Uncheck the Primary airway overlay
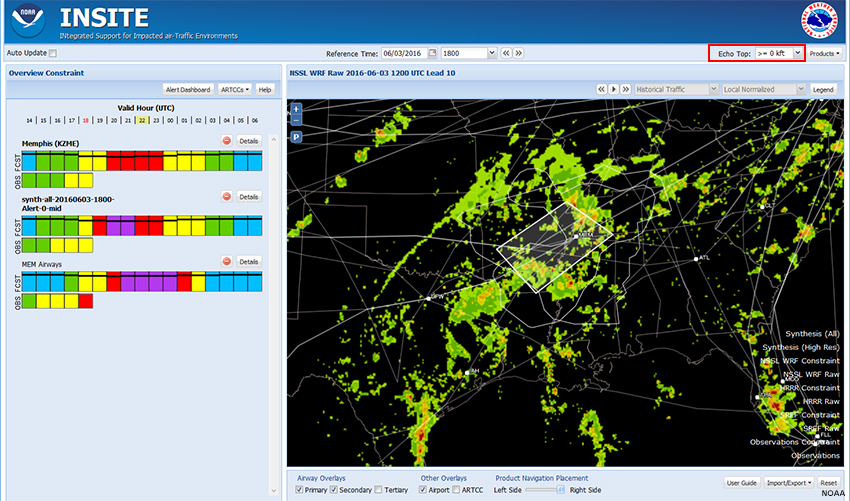The height and width of the screenshot is (501, 850). coord(299,490)
